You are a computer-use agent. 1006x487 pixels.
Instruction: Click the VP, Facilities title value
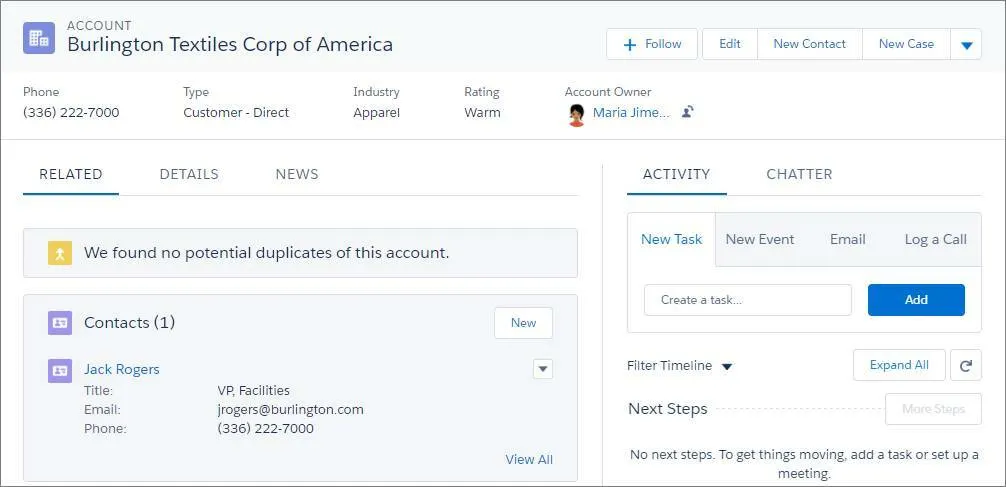point(253,390)
